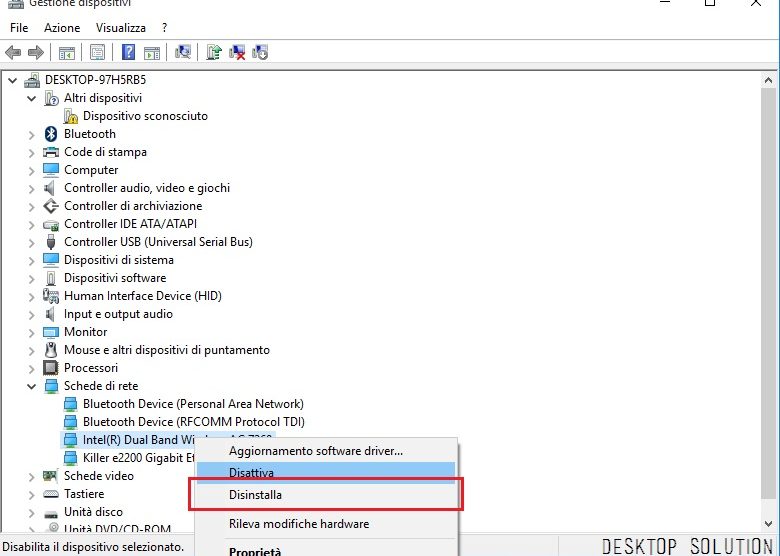Click the Controller IDE ATA/ATAPI icon
The width and height of the screenshot is (780, 556).
tap(51, 225)
